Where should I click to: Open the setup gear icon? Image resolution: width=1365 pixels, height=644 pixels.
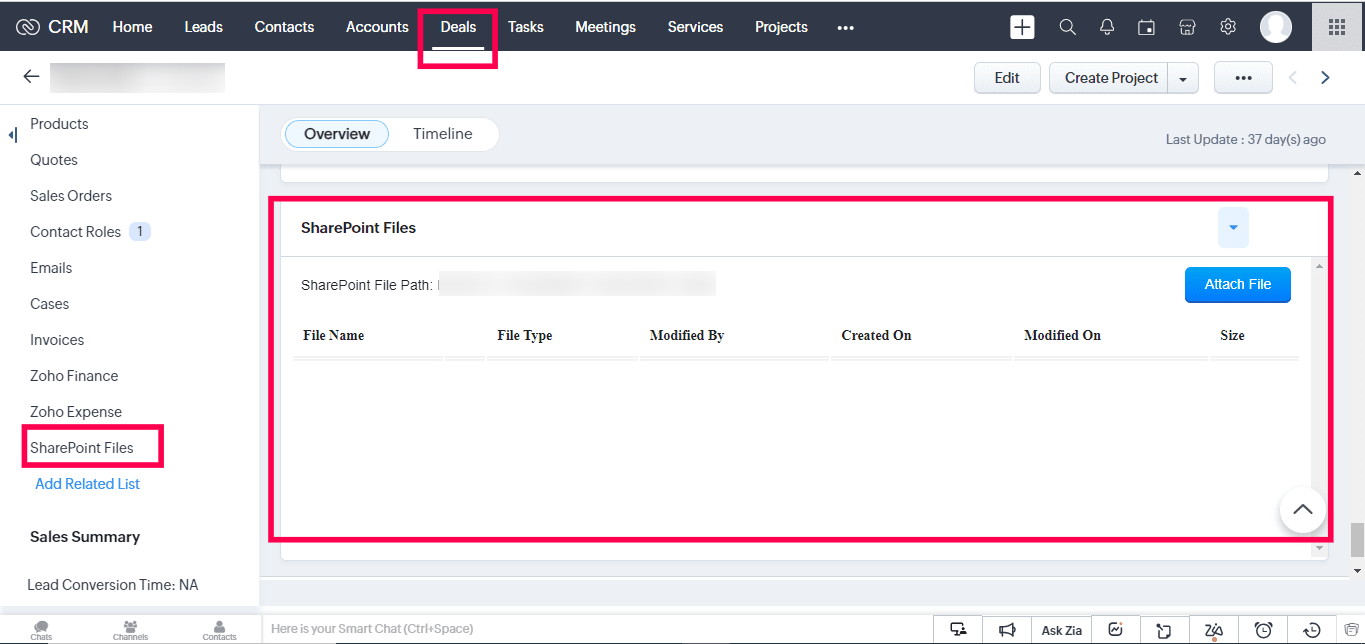point(1228,27)
